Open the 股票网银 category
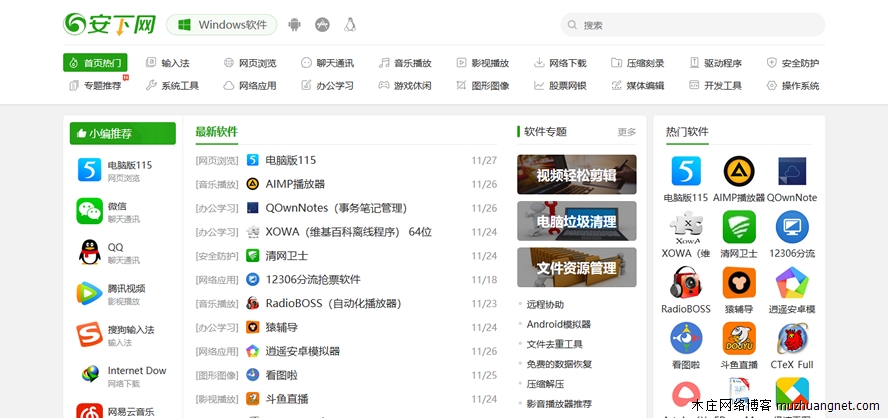This screenshot has height=418, width=888. point(560,86)
